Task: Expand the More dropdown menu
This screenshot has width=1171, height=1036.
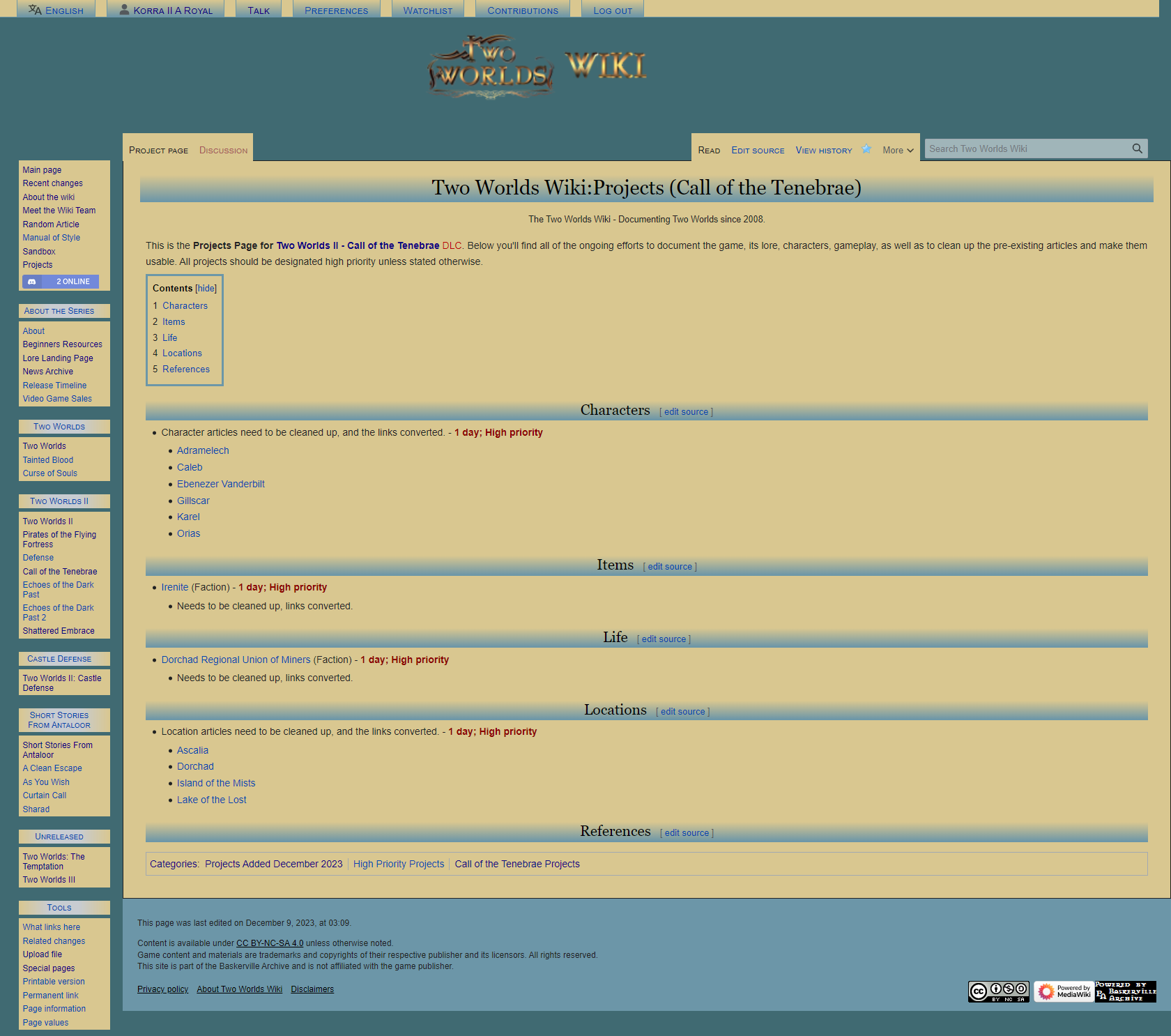Action: pos(898,151)
